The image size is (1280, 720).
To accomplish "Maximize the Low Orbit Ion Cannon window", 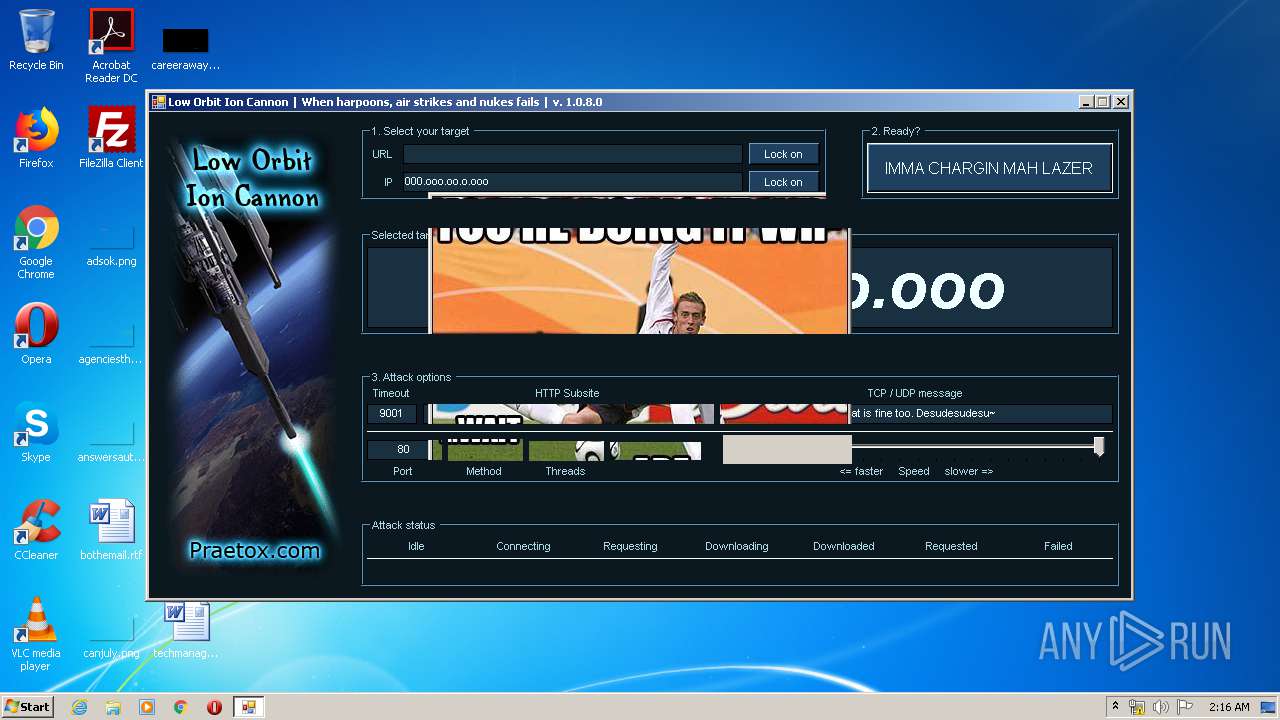I will coord(1103,102).
